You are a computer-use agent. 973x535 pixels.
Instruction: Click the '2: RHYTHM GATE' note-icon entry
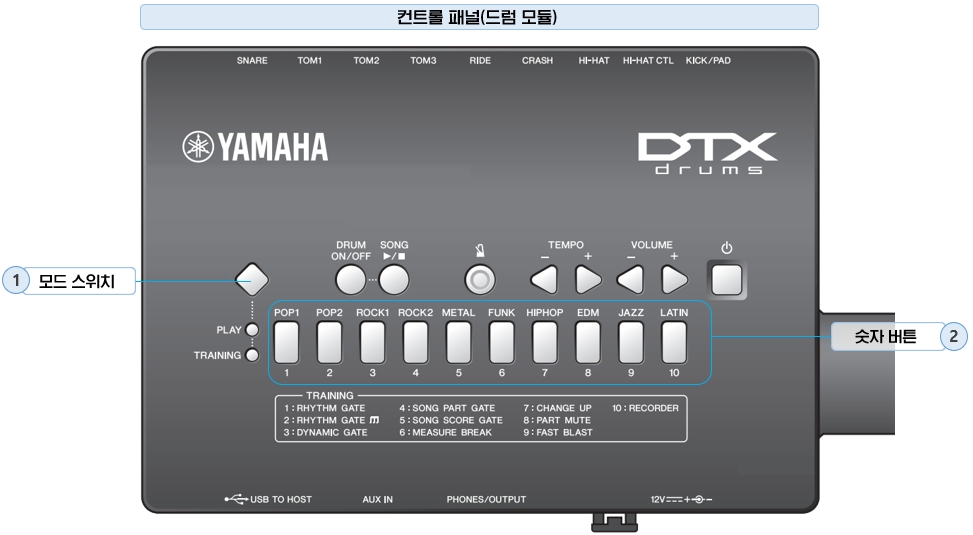(331, 420)
